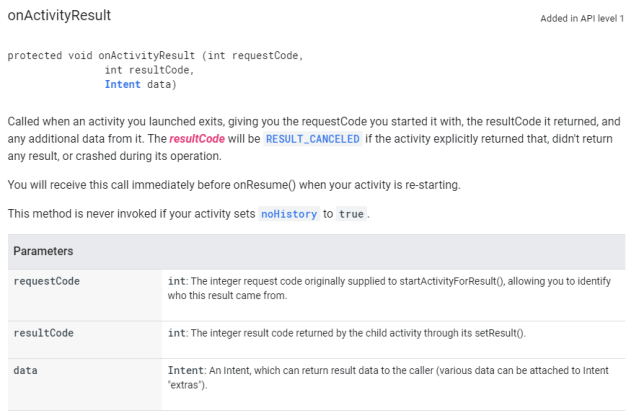Screen dimensions: 639x418
Task: Click the highlighted "true" code value
Action: (351, 215)
